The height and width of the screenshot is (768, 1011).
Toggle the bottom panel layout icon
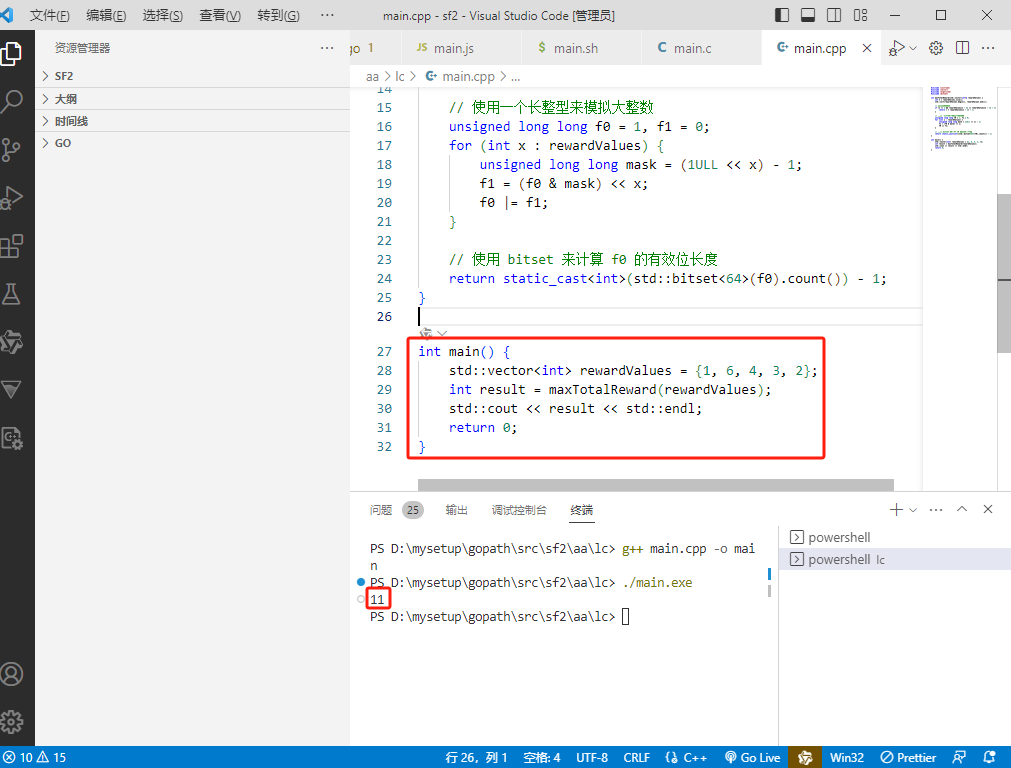pos(808,15)
